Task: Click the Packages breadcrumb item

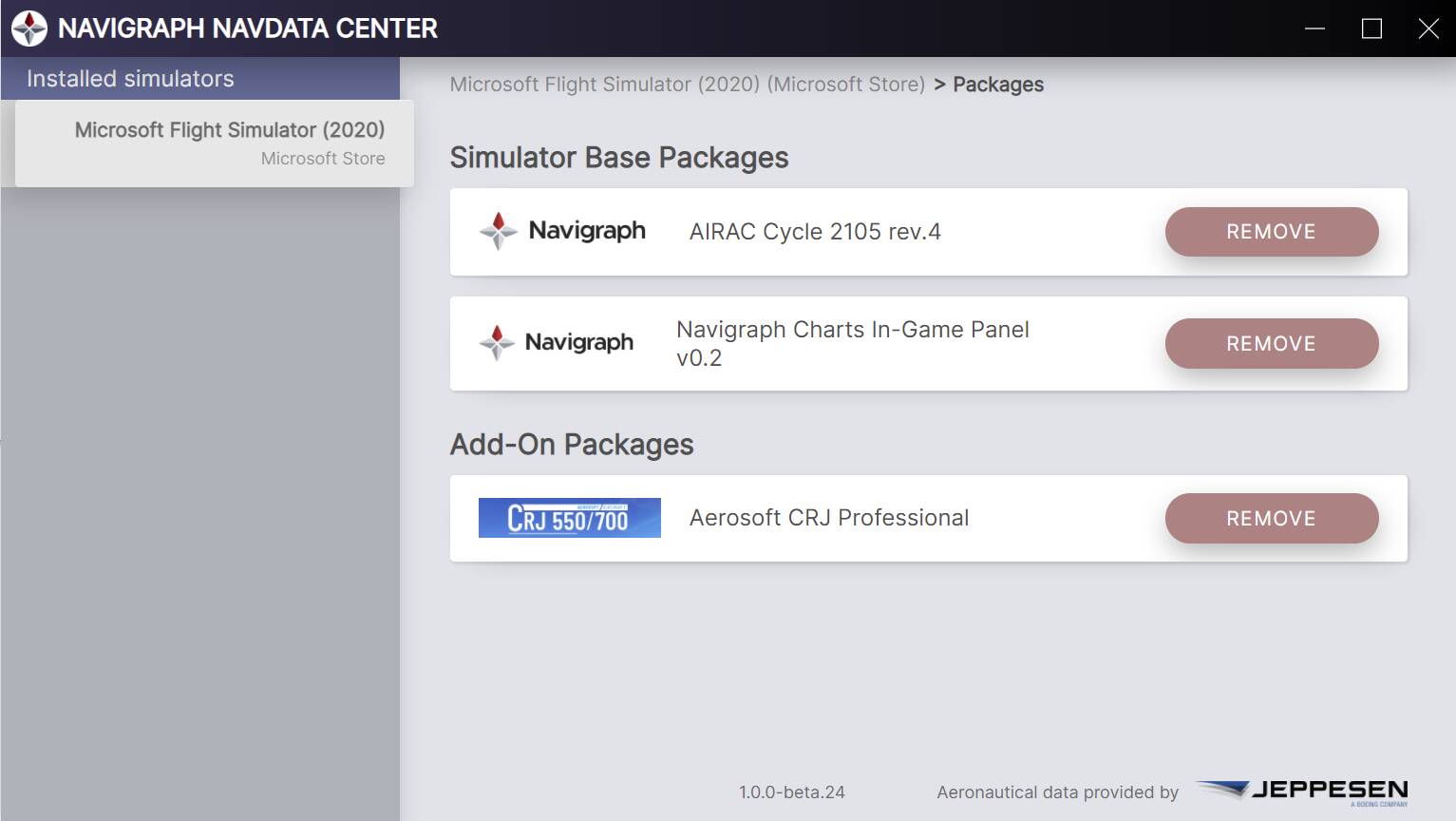Action: click(997, 85)
